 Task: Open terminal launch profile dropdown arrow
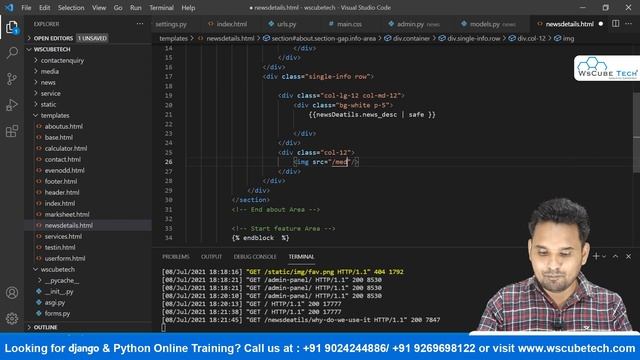click(604, 256)
